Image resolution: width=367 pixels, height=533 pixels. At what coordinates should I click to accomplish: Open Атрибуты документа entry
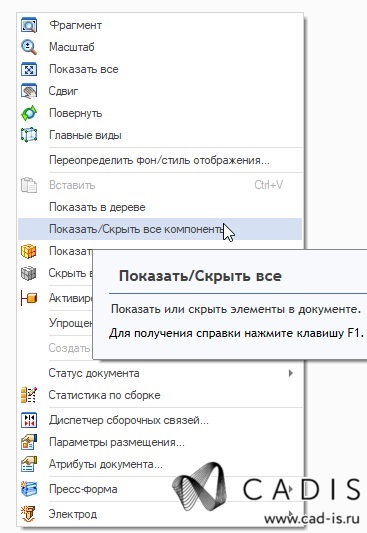click(x=160, y=464)
